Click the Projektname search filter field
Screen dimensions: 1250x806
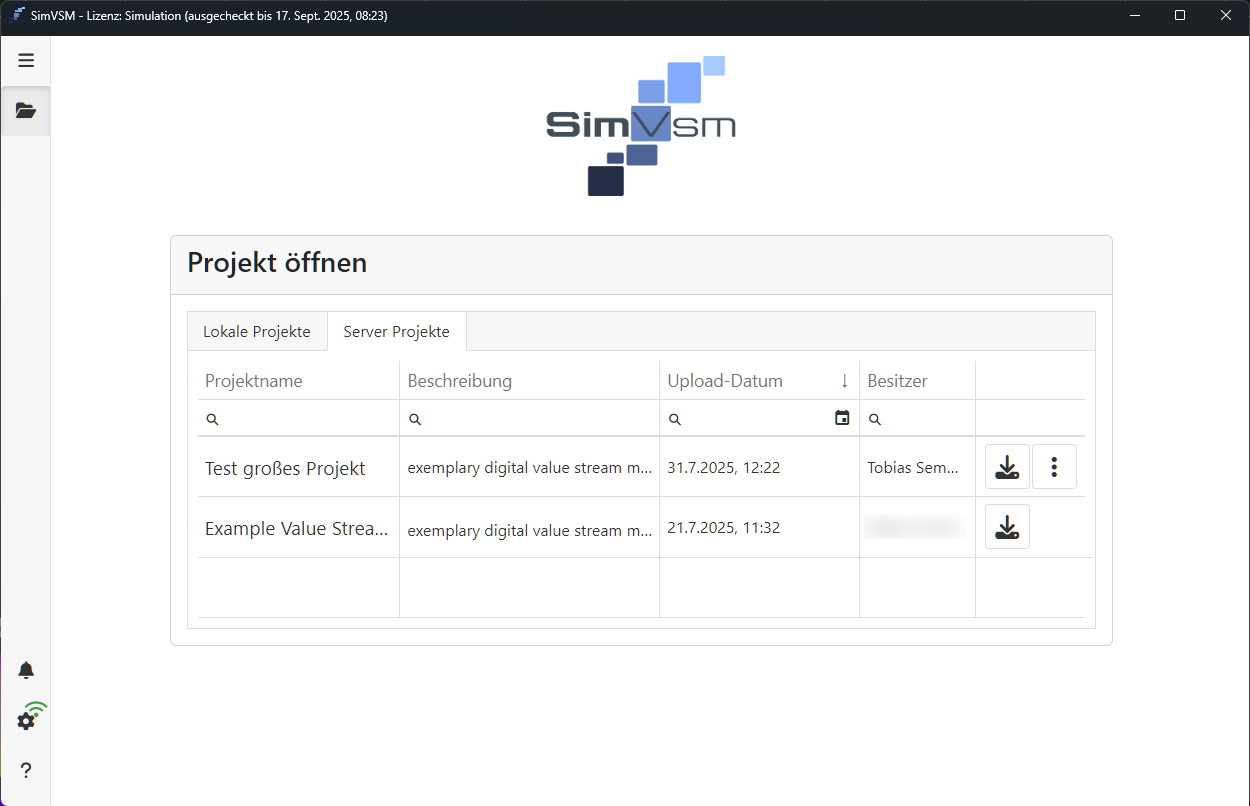coord(305,419)
